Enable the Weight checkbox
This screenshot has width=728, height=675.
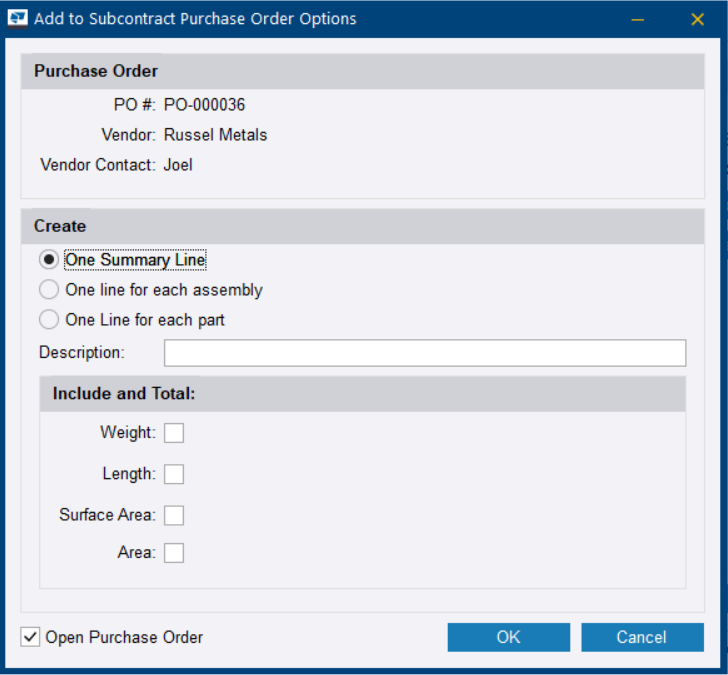click(174, 433)
